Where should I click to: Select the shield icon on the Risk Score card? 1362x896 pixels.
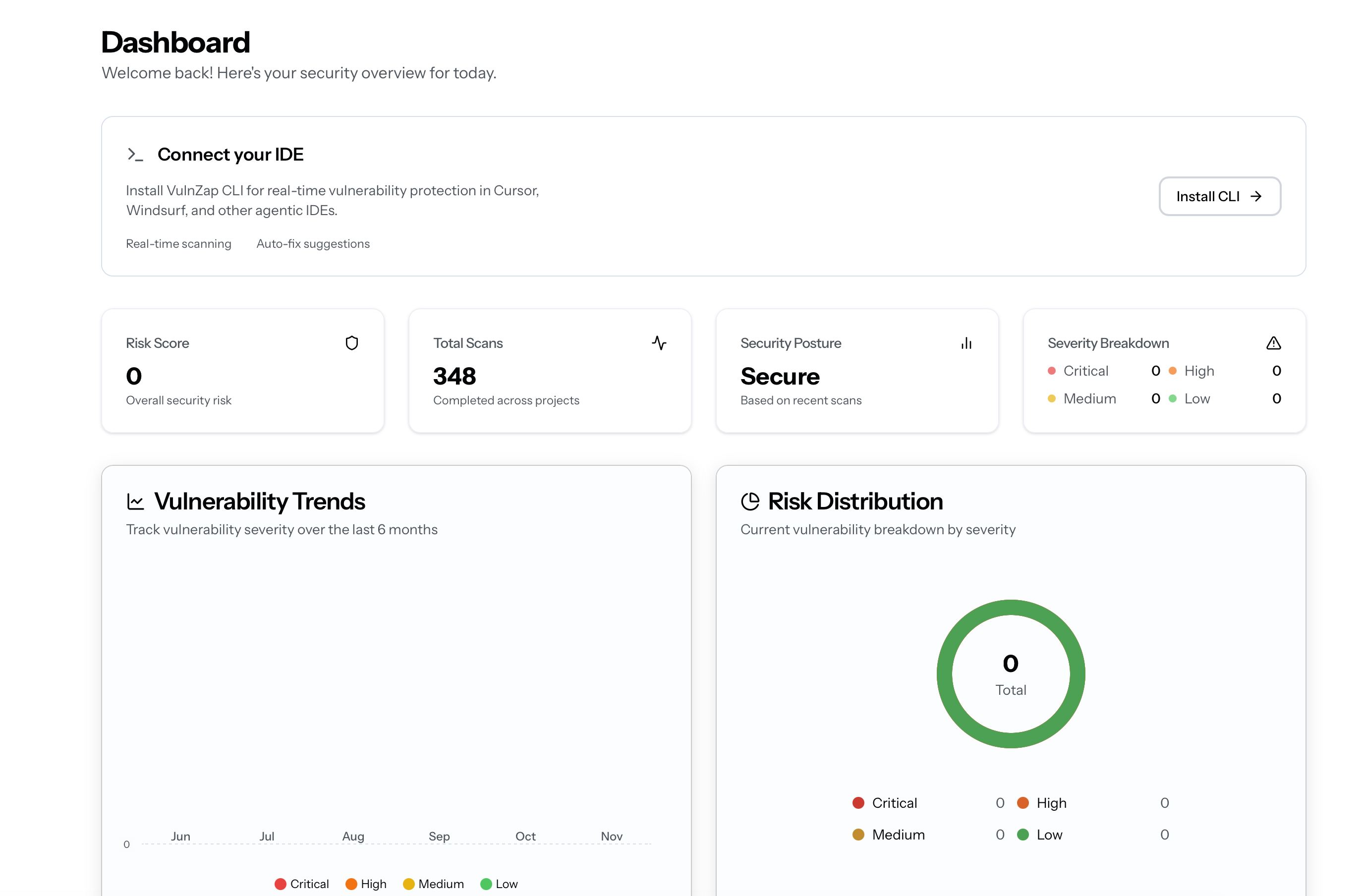coord(352,342)
